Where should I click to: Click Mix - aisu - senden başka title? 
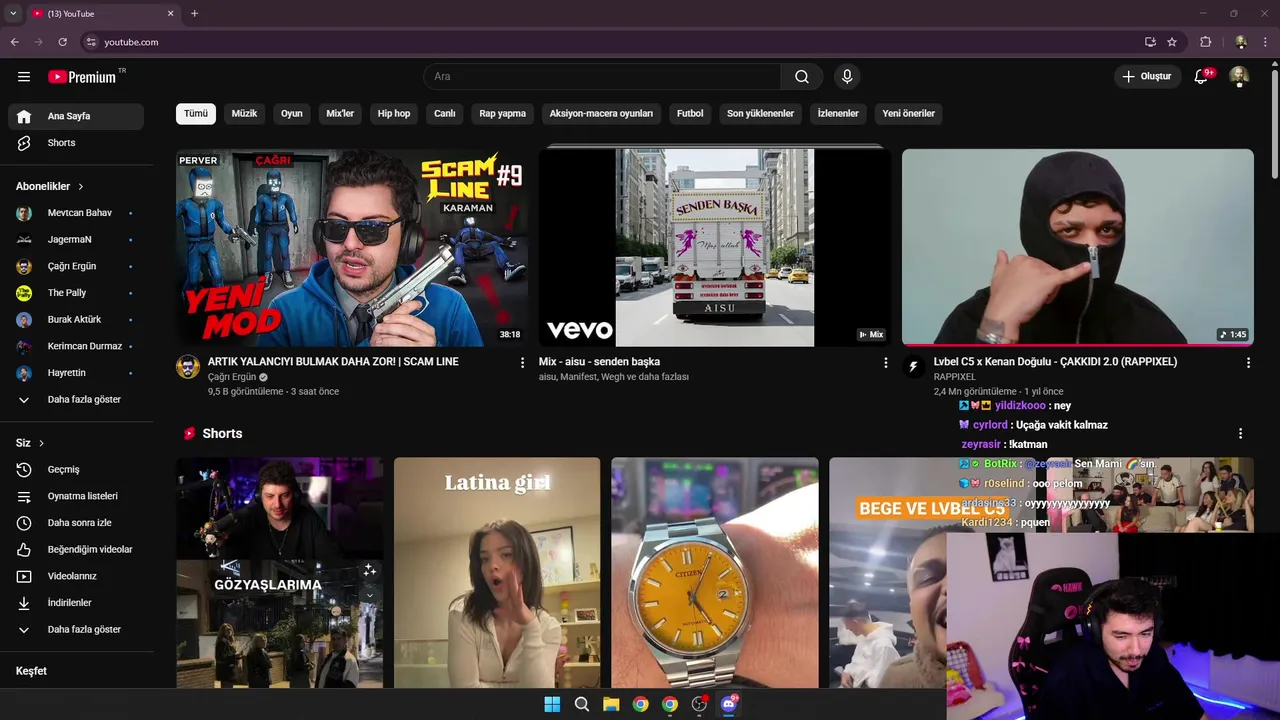point(599,362)
